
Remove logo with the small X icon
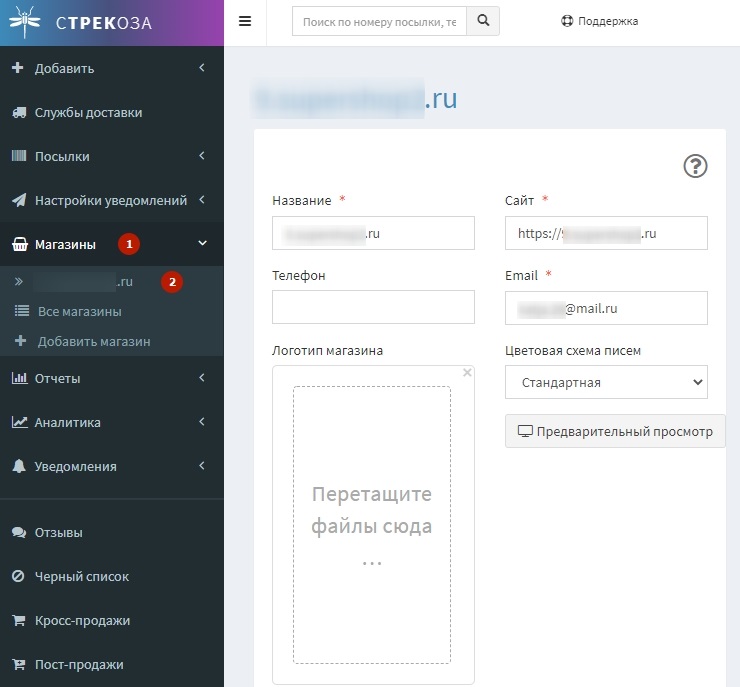coord(466,373)
